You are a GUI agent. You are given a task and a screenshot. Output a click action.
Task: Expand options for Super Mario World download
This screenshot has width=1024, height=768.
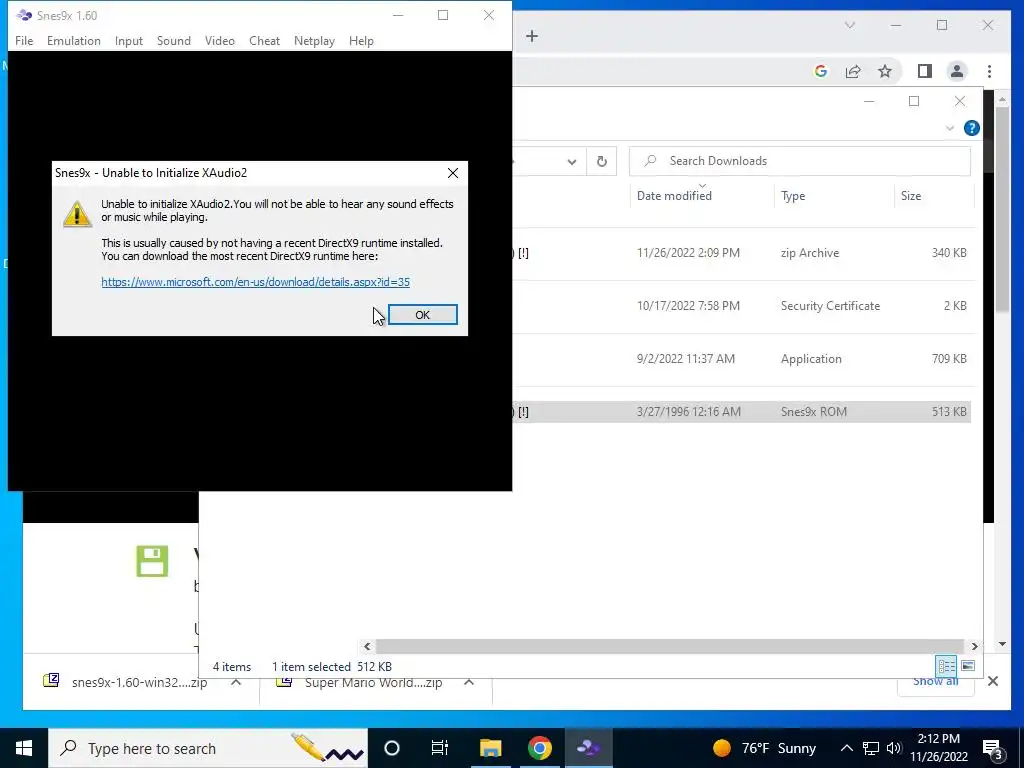469,682
